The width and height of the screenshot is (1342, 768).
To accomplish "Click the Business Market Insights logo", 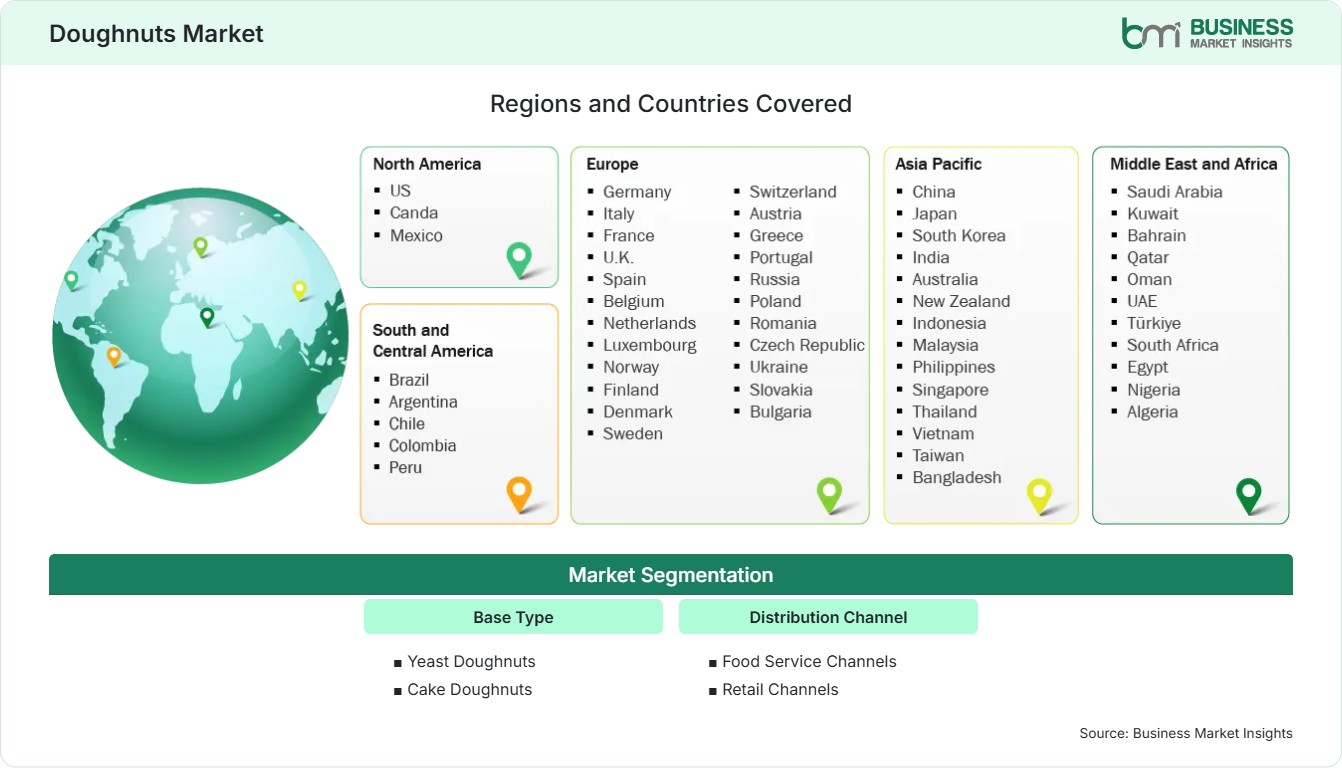I will point(1207,33).
